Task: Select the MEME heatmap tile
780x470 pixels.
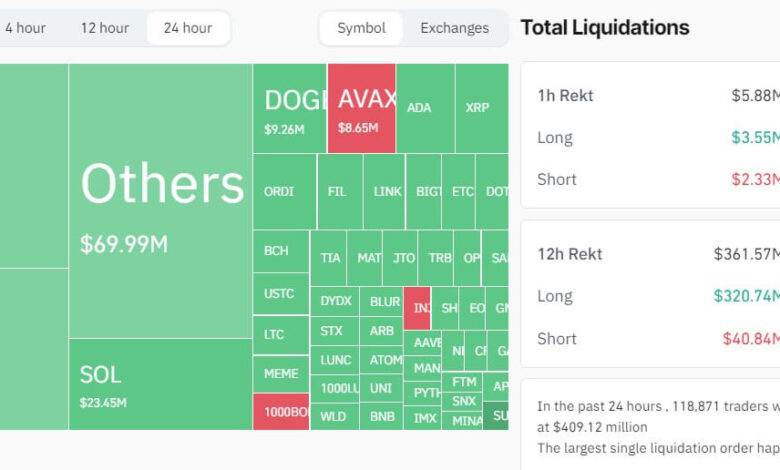Action: 281,373
